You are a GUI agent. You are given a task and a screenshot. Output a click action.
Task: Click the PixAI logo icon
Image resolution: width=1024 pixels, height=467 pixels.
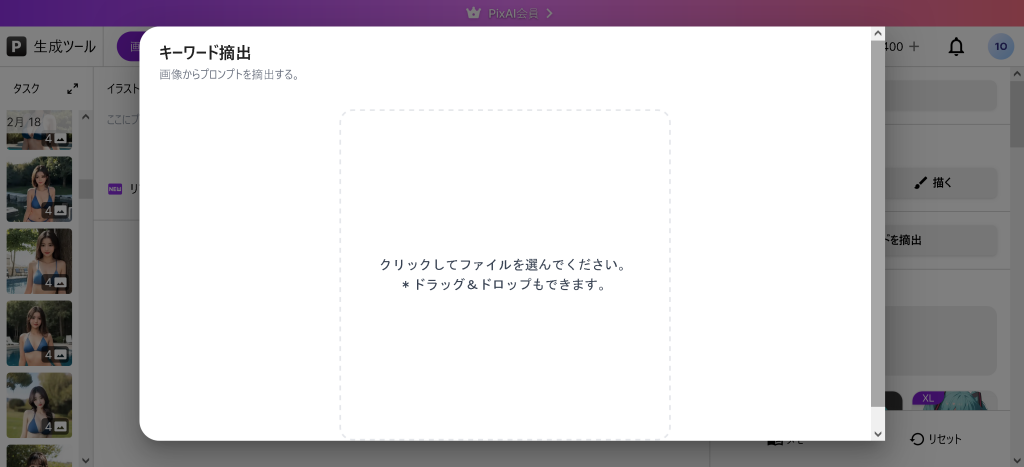pos(17,47)
